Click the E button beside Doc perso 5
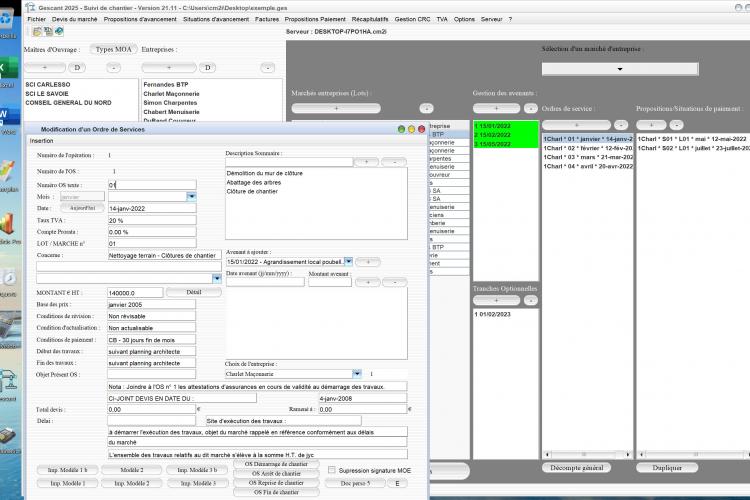 397,483
